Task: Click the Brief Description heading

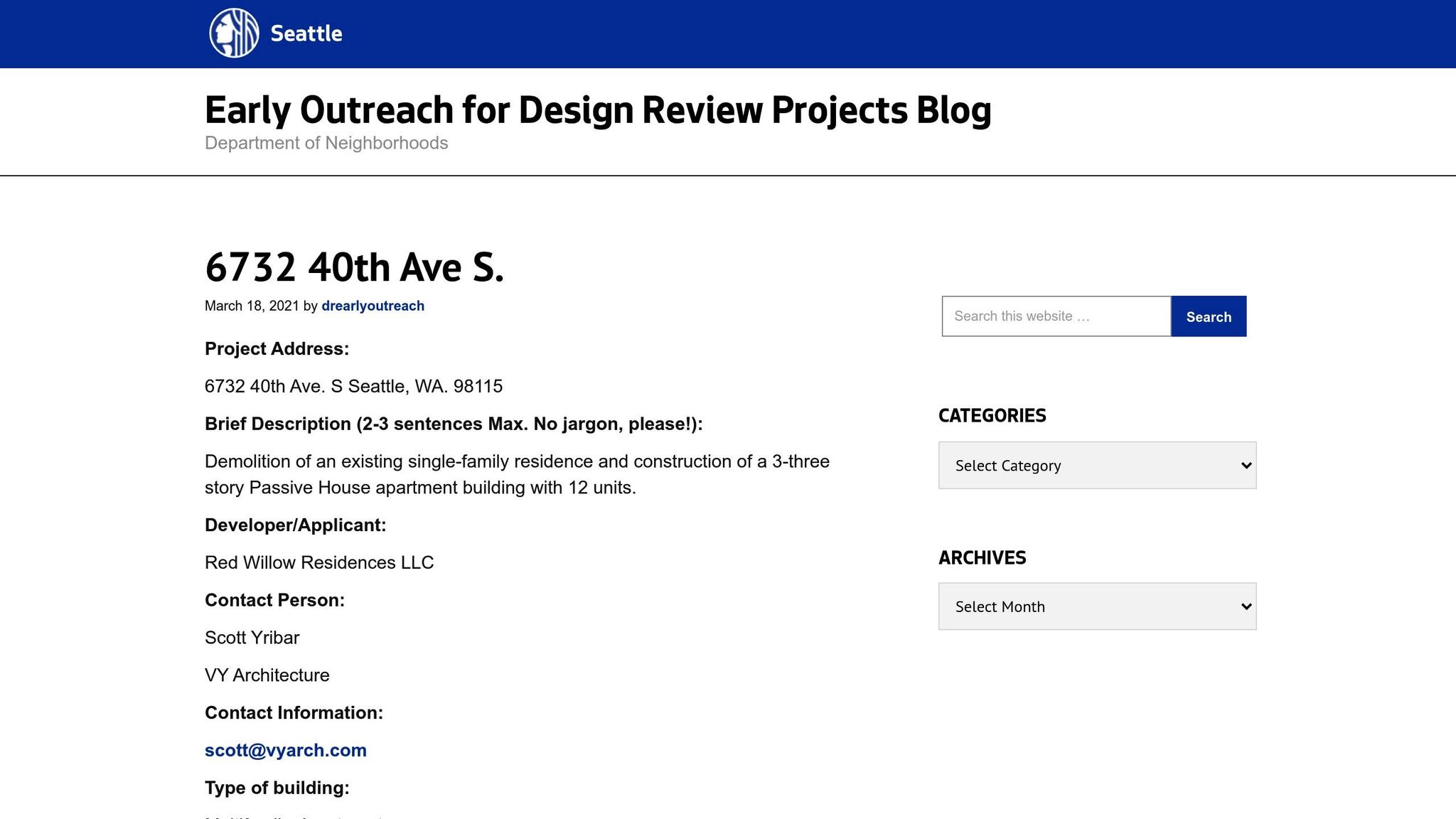Action: pos(454,424)
